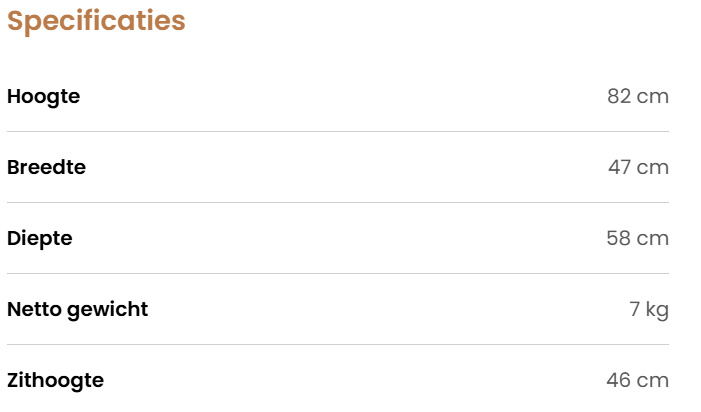Click the cm unit in Diepte row
This screenshot has height=412, width=701.
(653, 239)
